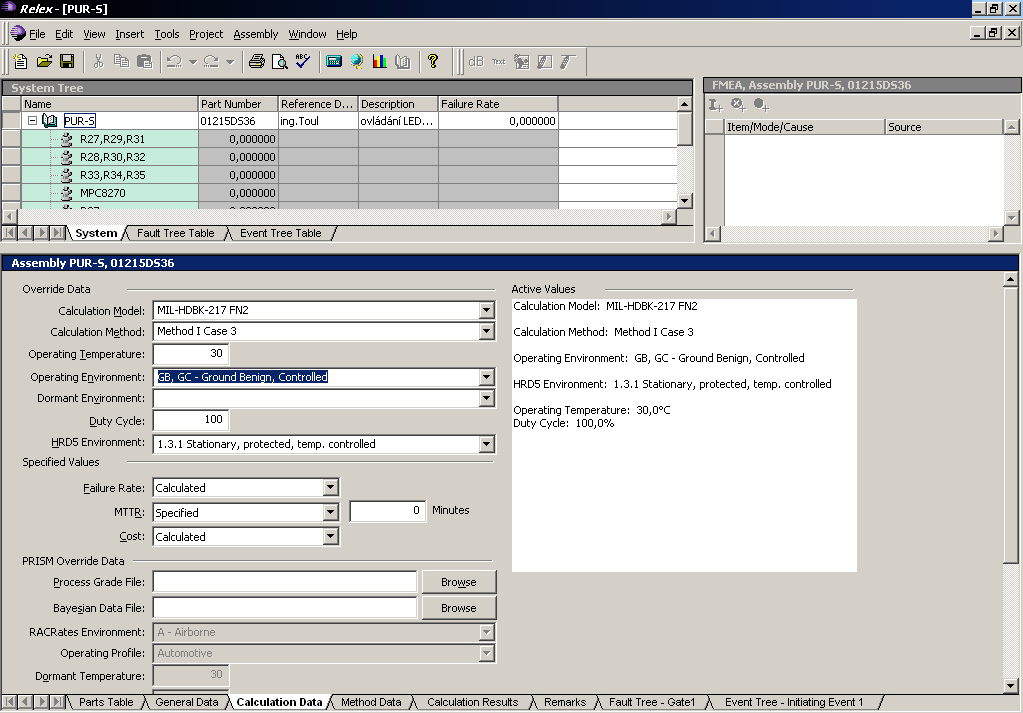The width and height of the screenshot is (1023, 713).
Task: Open the Operating Environment dropdown
Action: pos(486,377)
